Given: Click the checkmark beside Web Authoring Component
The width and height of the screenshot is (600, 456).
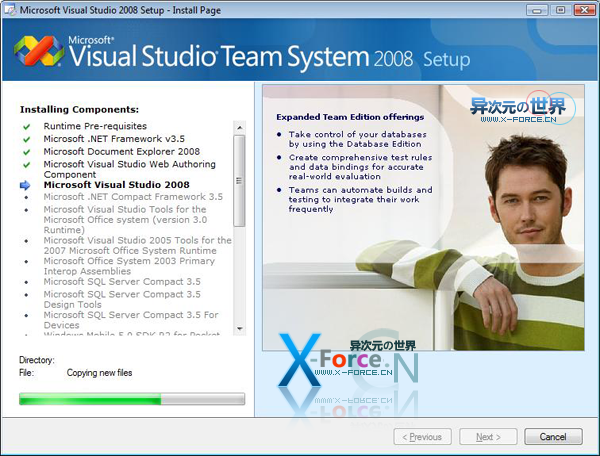Looking at the screenshot, I should [26, 165].
